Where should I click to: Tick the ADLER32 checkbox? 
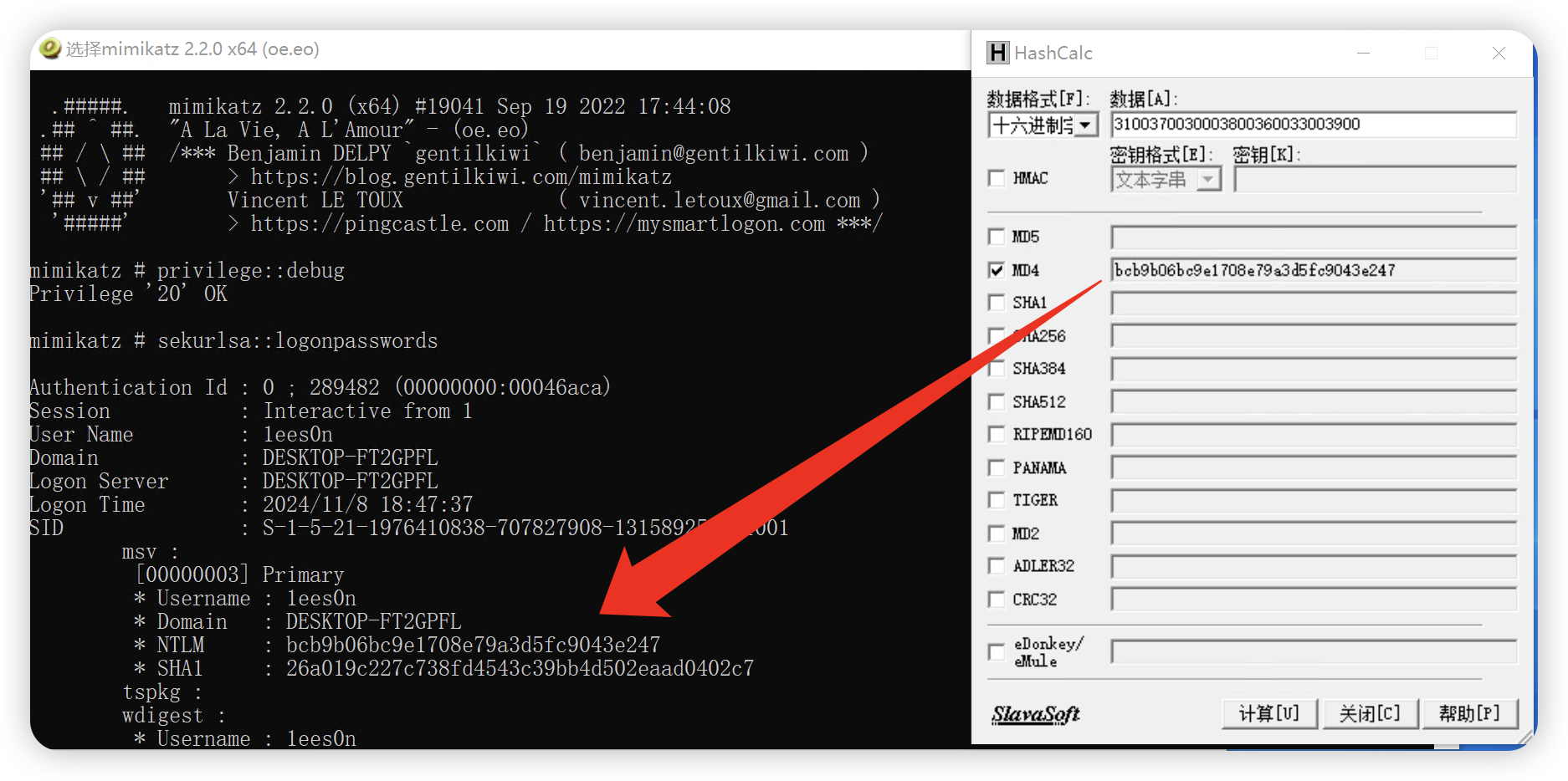pos(996,566)
